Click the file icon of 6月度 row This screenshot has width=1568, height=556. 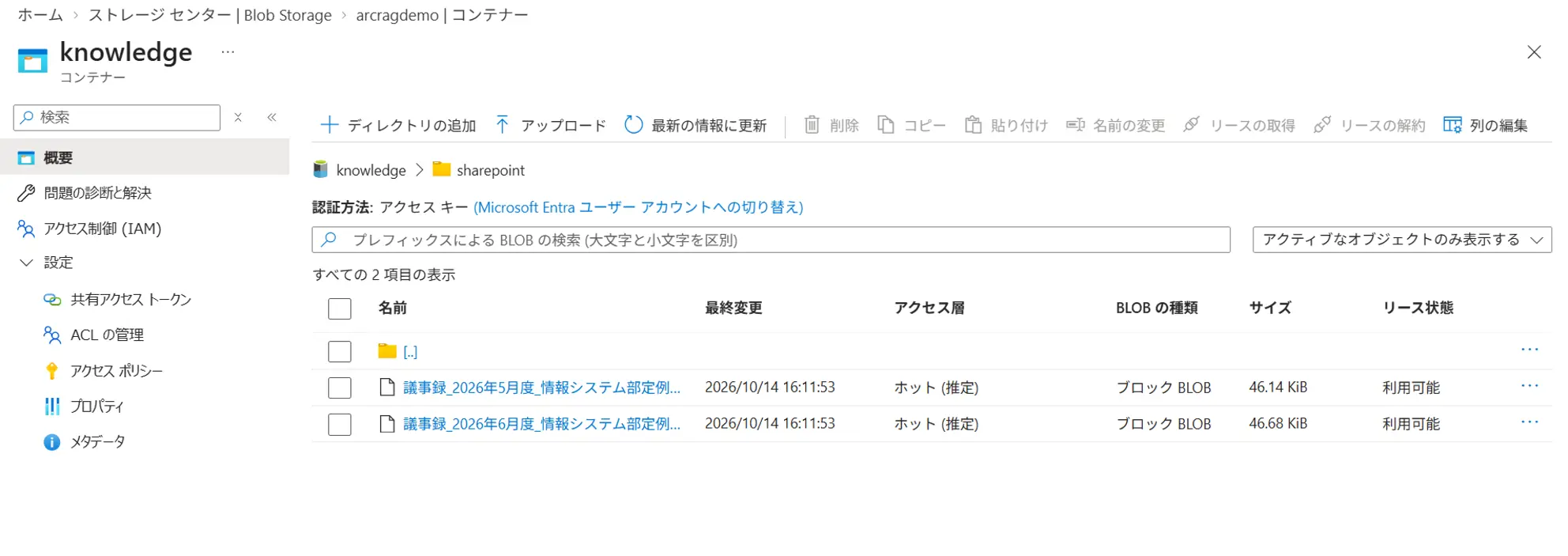(x=387, y=423)
